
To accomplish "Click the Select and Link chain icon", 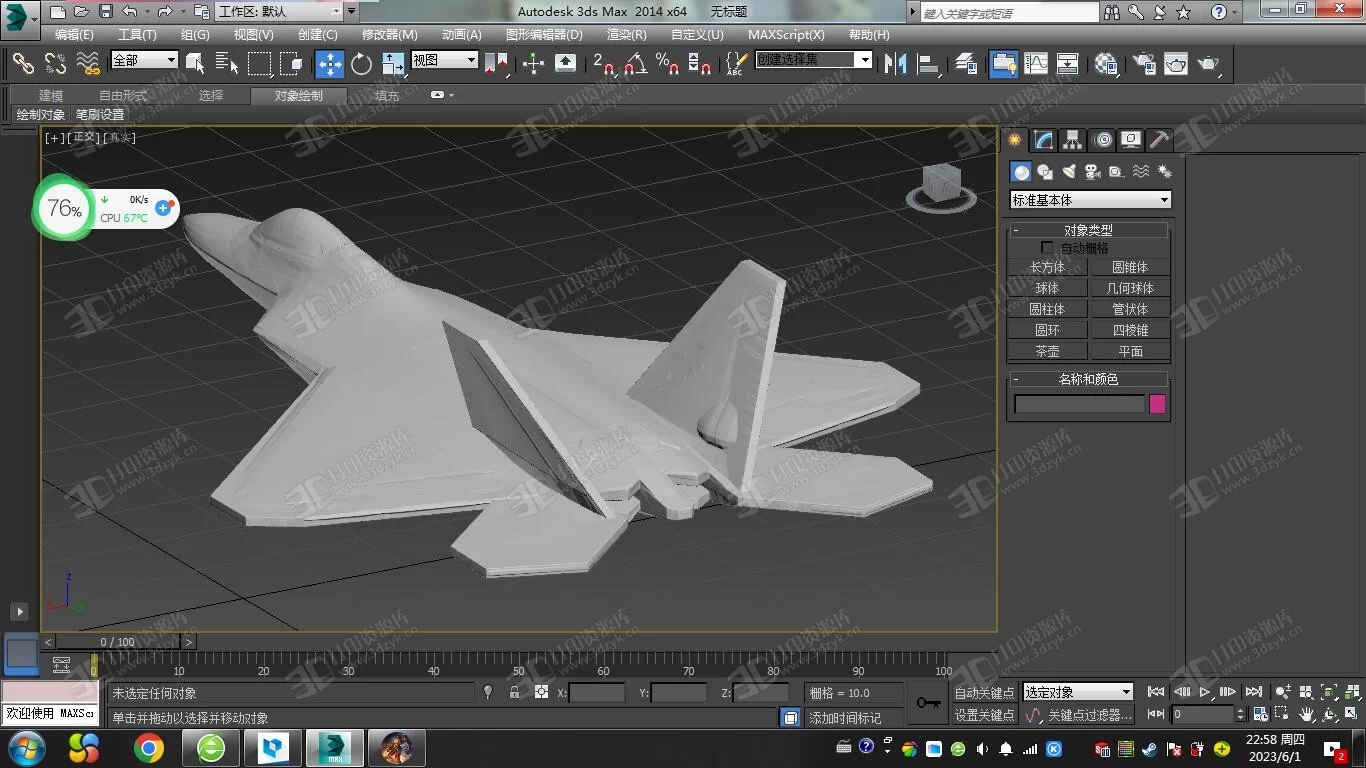I will 22,63.
